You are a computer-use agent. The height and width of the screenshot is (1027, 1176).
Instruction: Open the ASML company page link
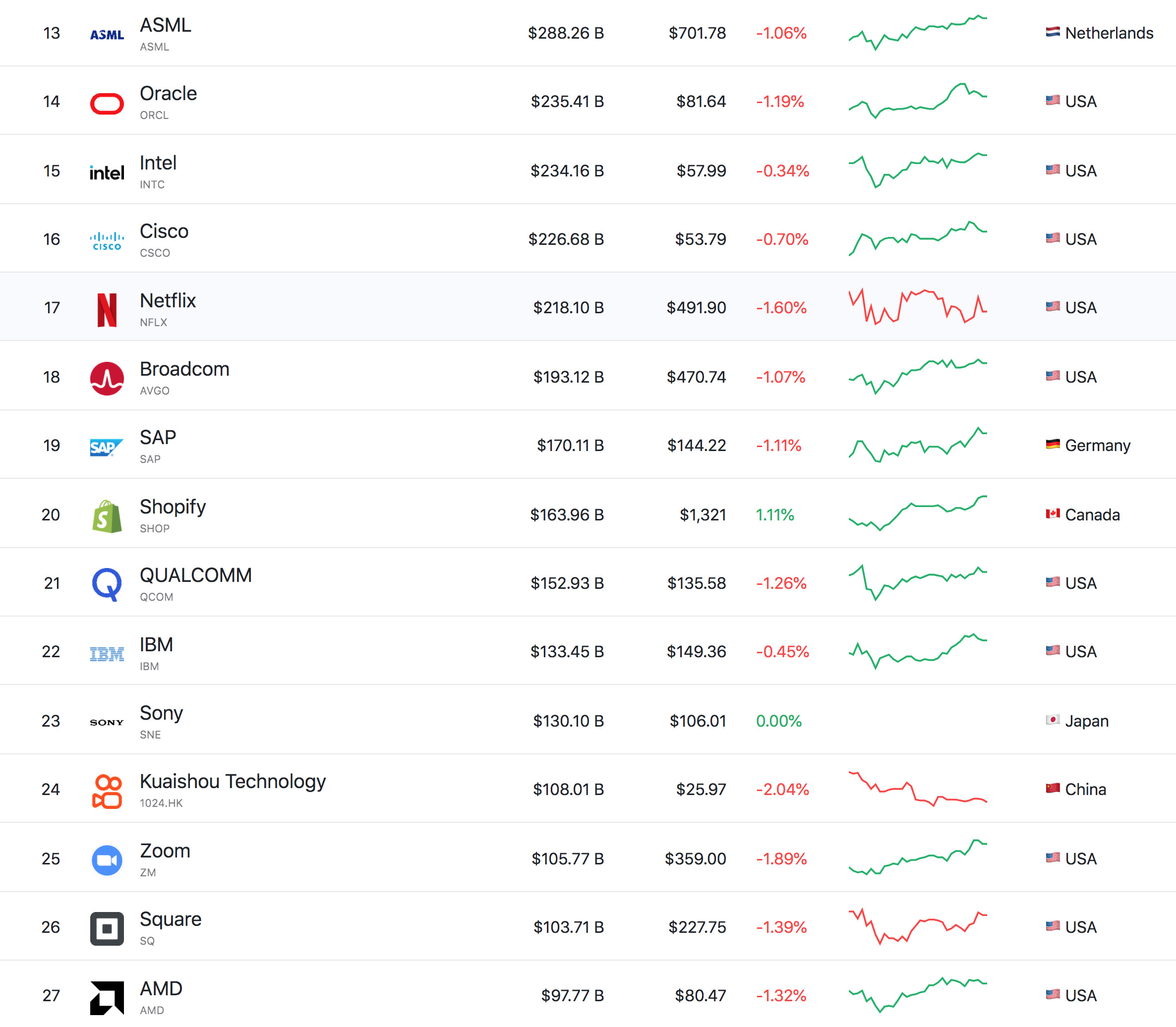pyautogui.click(x=166, y=25)
